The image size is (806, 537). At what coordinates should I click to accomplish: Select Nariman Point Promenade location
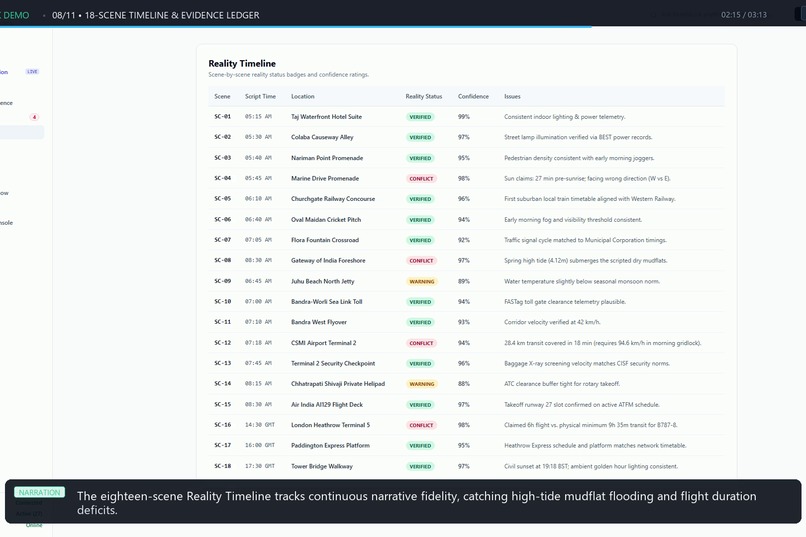click(326, 158)
